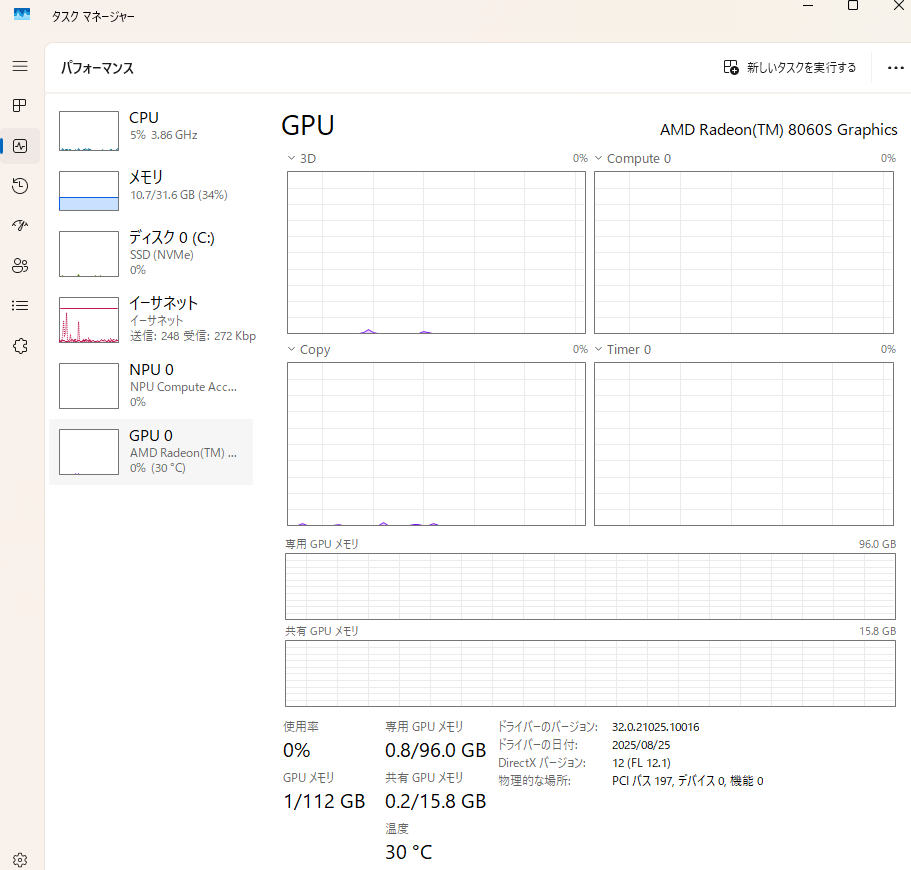Open the hamburger navigation menu
Image resolution: width=911 pixels, height=870 pixels.
20,66
